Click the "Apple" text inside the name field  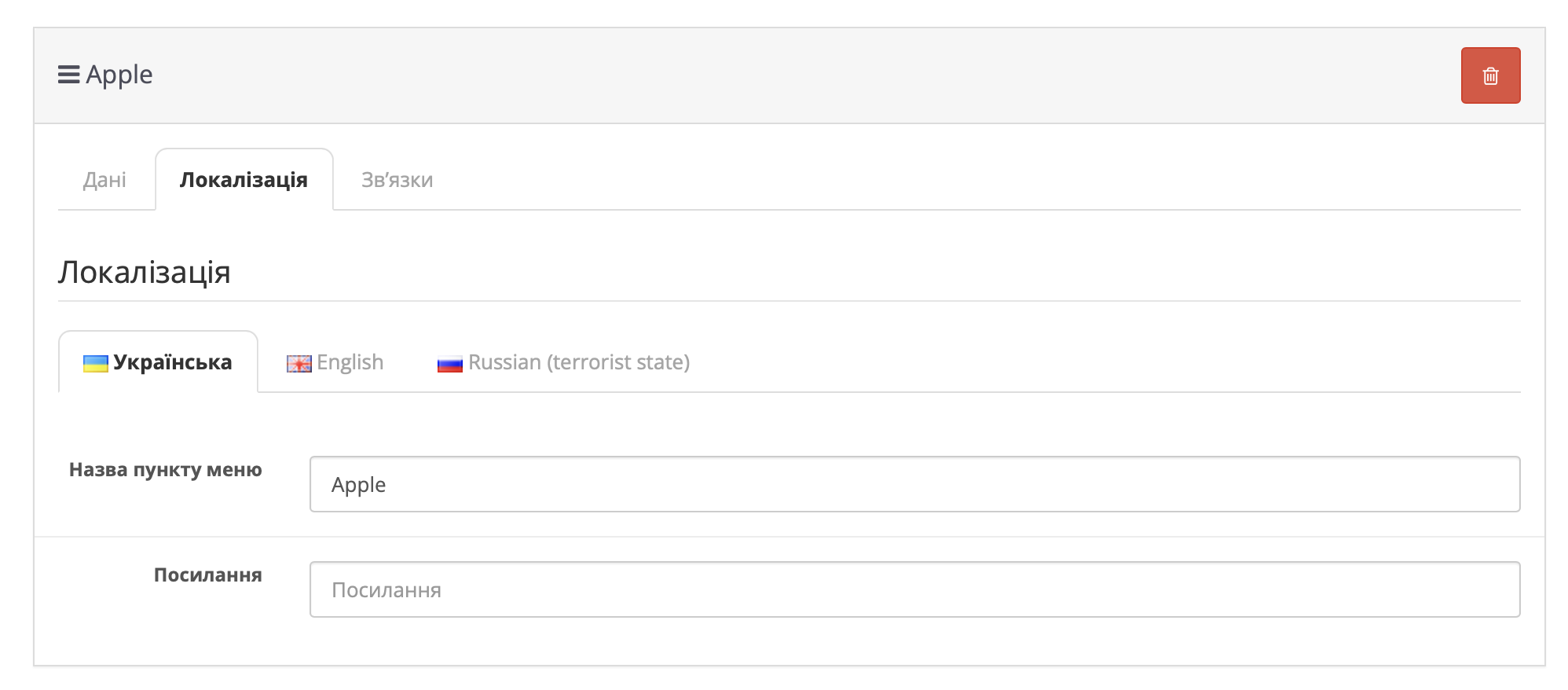pyautogui.click(x=358, y=485)
